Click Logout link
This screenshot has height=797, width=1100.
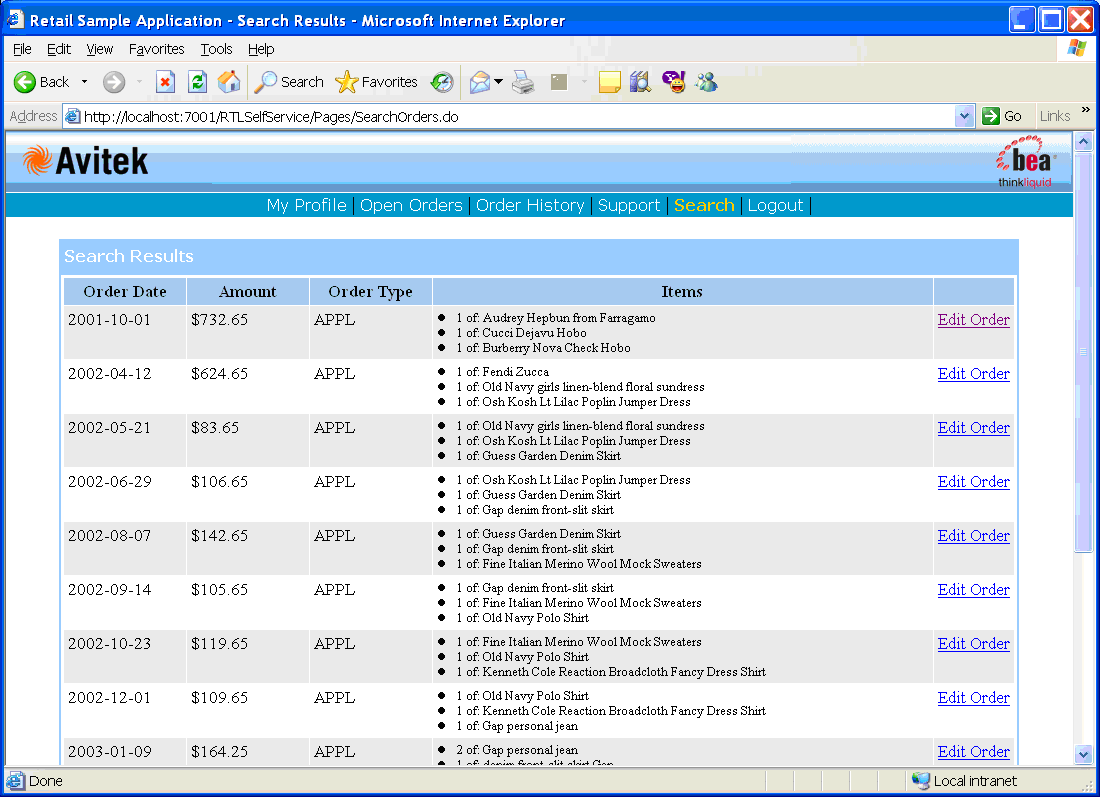coord(775,206)
